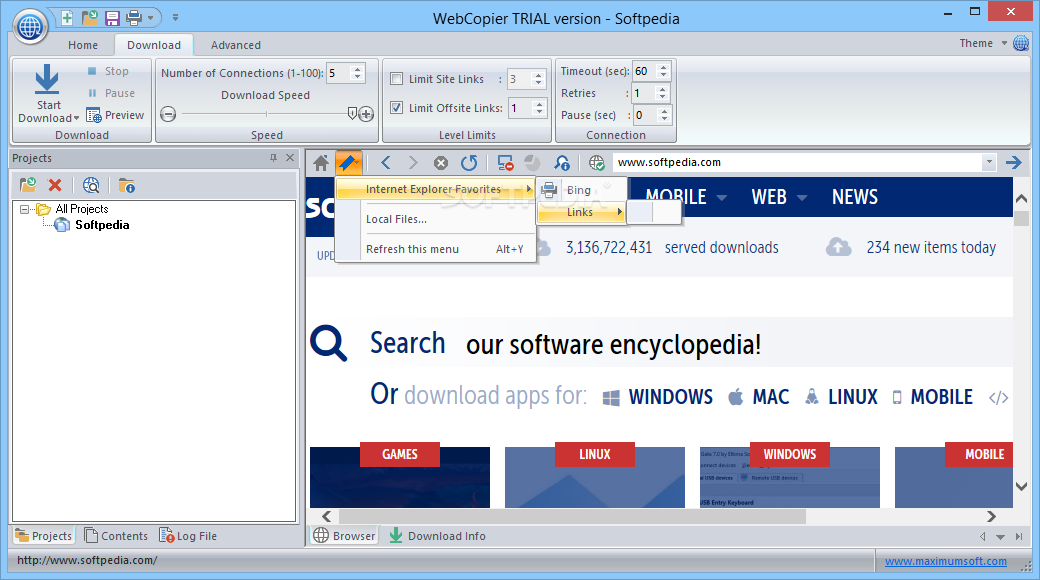Image resolution: width=1040 pixels, height=580 pixels.
Task: Close the Projects panel
Action: (x=290, y=158)
